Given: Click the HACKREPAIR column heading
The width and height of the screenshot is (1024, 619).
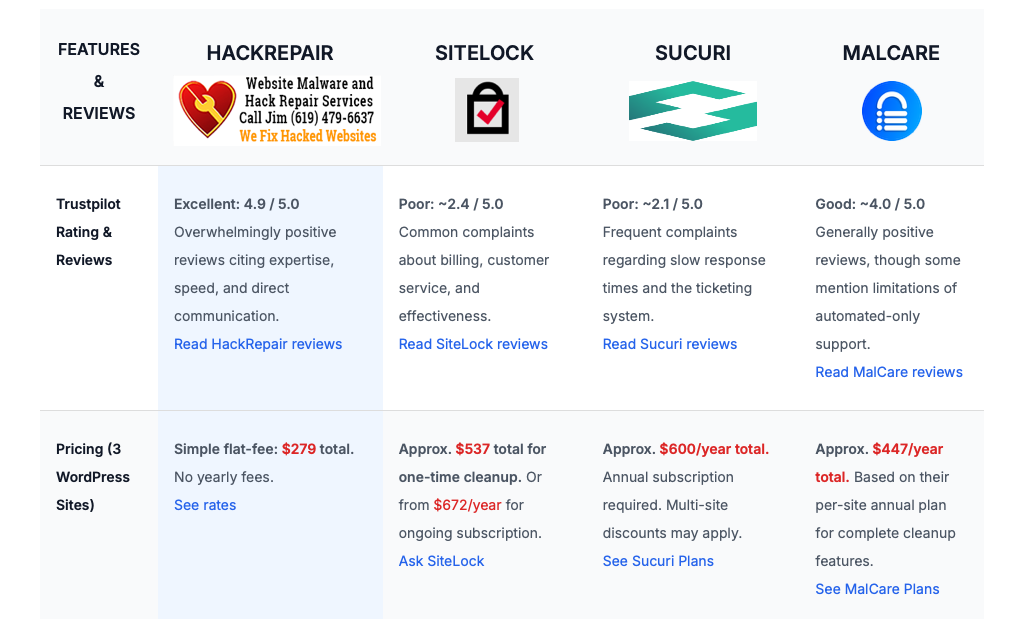Looking at the screenshot, I should pos(270,53).
